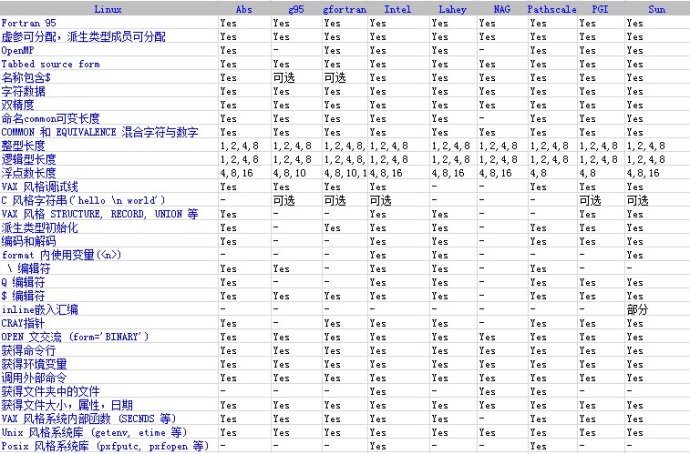Select the 获得命令行 row label
Screen dimensions: 690x454
click(29, 350)
